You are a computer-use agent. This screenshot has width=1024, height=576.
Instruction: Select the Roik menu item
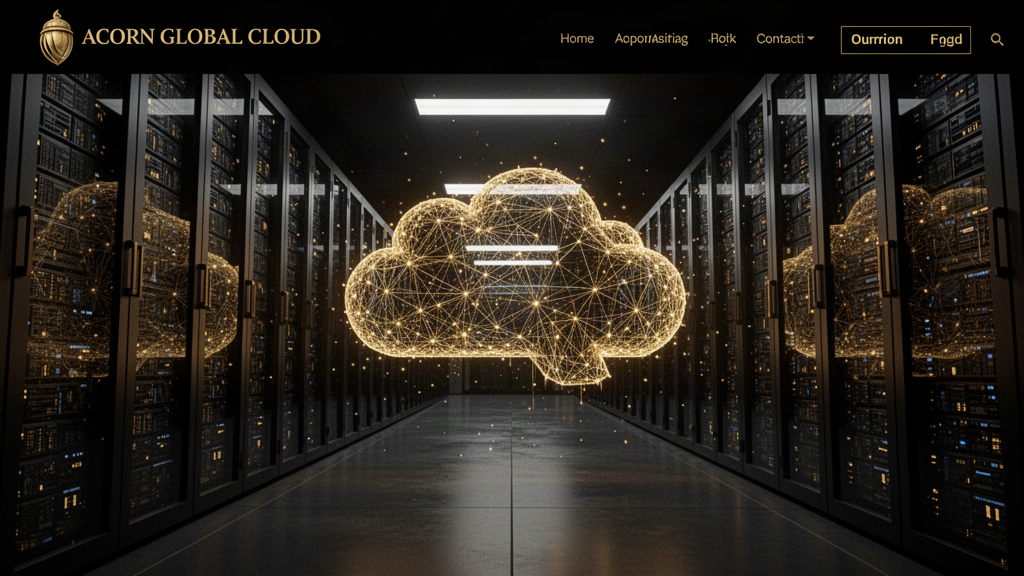(x=722, y=39)
